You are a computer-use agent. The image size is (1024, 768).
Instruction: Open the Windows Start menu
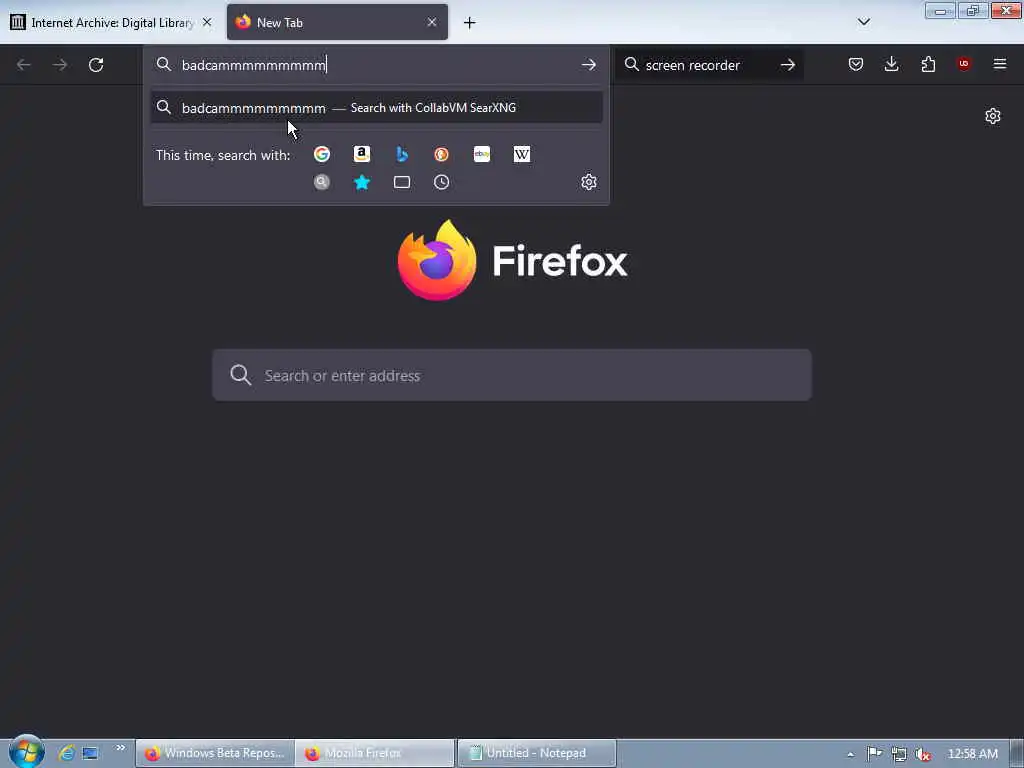tap(26, 752)
